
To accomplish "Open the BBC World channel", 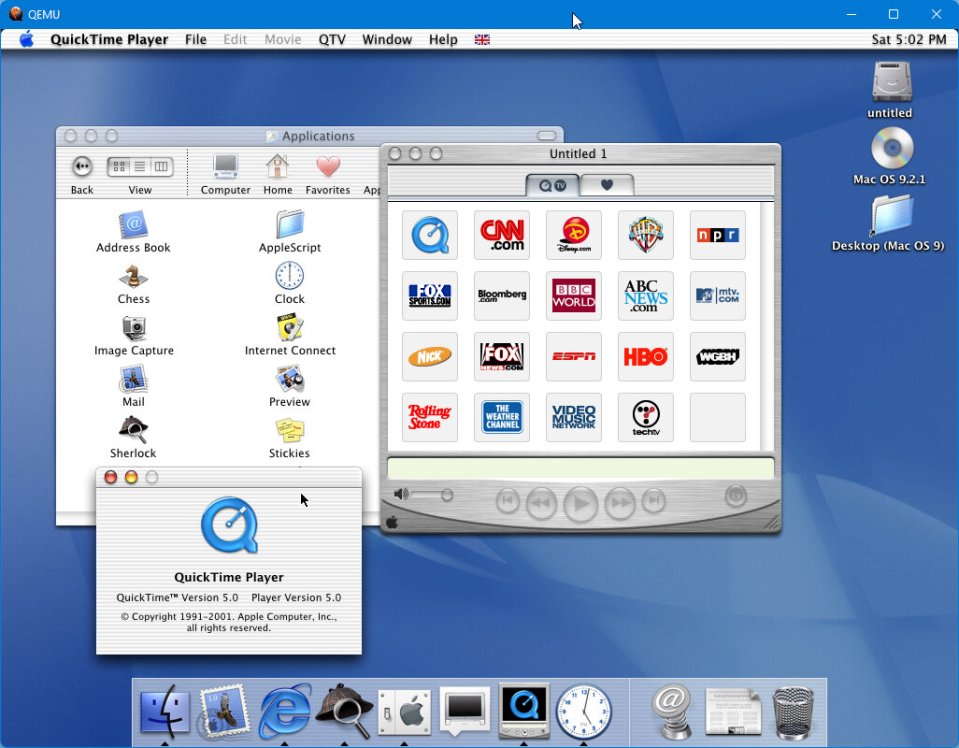I will tap(574, 296).
